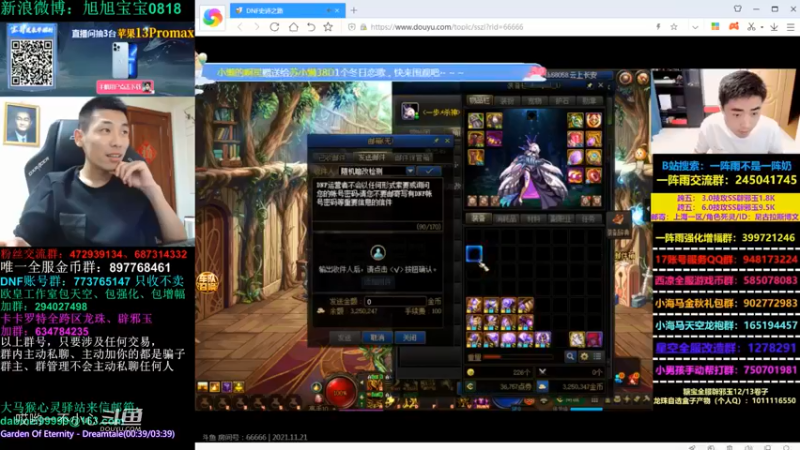Open the browser hamburger menu
The height and width of the screenshot is (450, 800).
790,27
